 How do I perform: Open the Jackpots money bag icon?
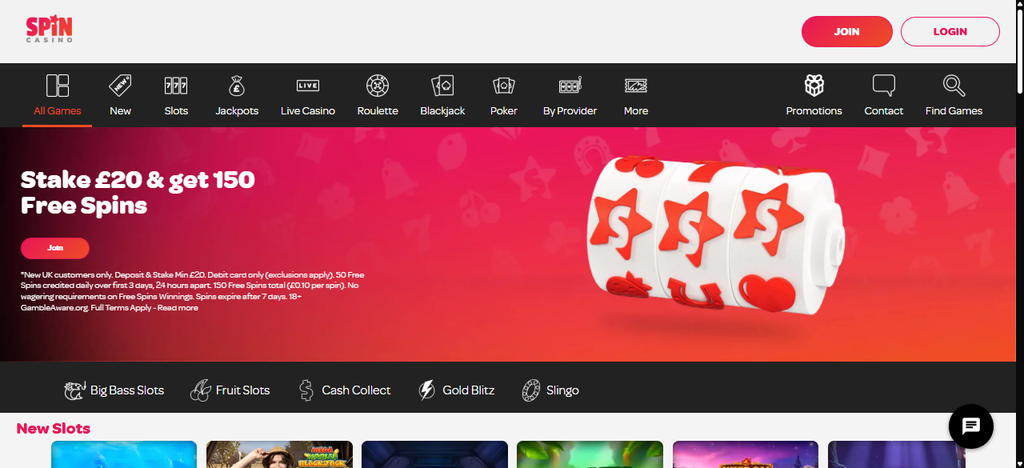237,86
